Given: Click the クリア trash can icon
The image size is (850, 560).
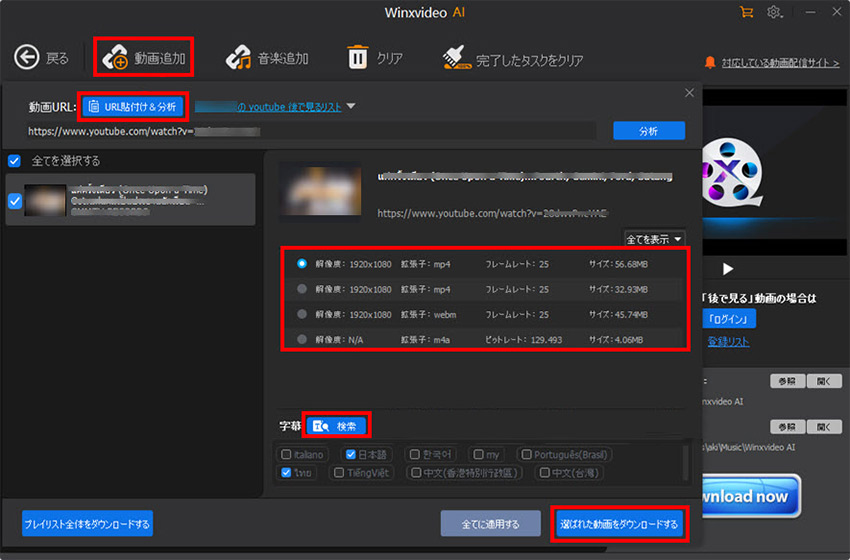Looking at the screenshot, I should click(357, 57).
